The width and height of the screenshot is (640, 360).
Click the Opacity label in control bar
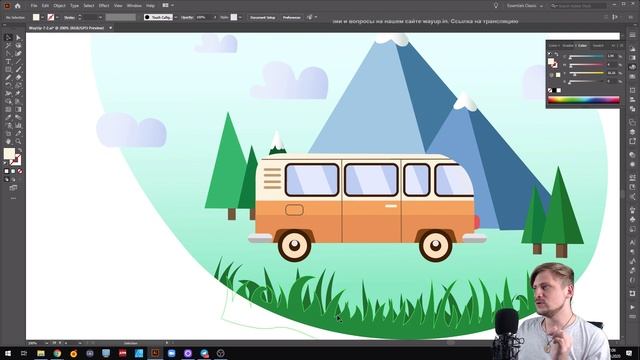click(187, 17)
